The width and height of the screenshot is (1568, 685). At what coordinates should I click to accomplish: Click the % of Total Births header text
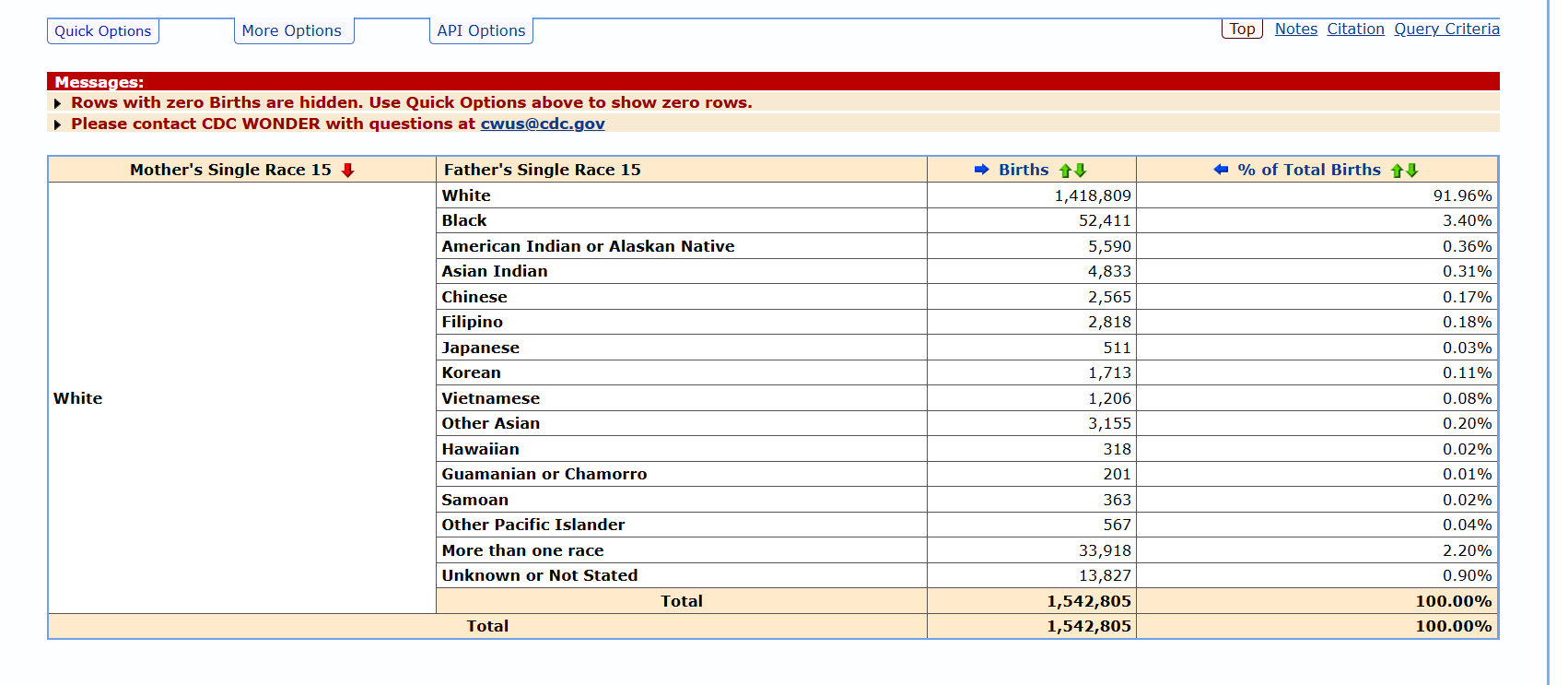click(1309, 170)
